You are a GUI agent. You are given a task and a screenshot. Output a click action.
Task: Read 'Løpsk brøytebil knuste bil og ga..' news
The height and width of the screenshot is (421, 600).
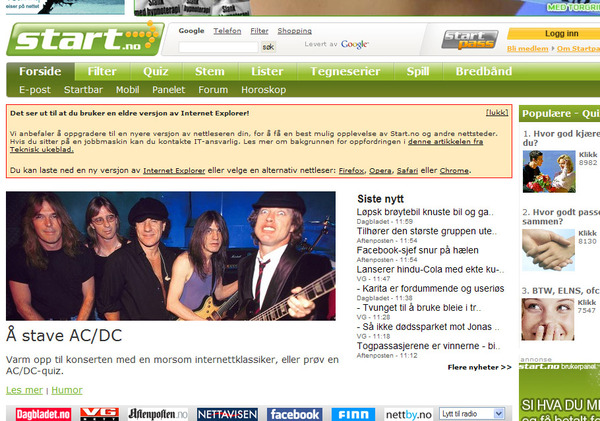[425, 212]
